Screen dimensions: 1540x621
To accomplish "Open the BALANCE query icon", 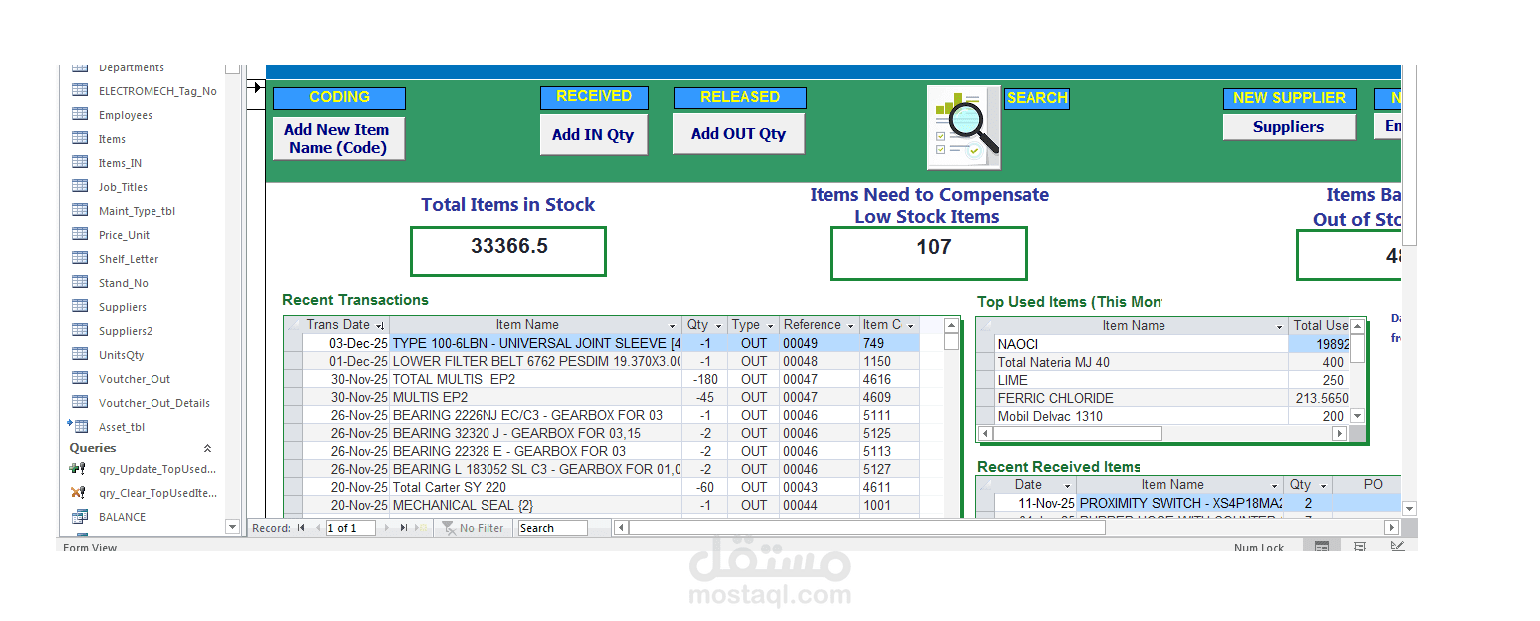I will click(x=78, y=517).
